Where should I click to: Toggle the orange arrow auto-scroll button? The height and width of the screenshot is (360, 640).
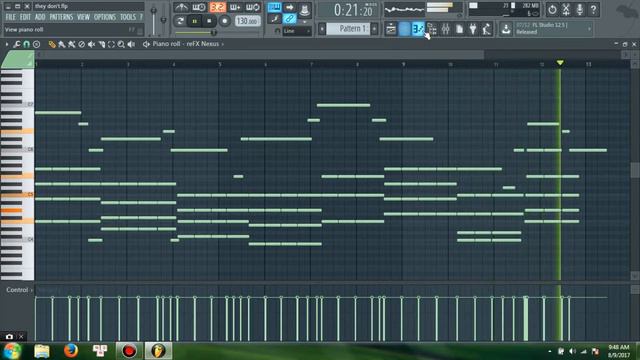289,7
